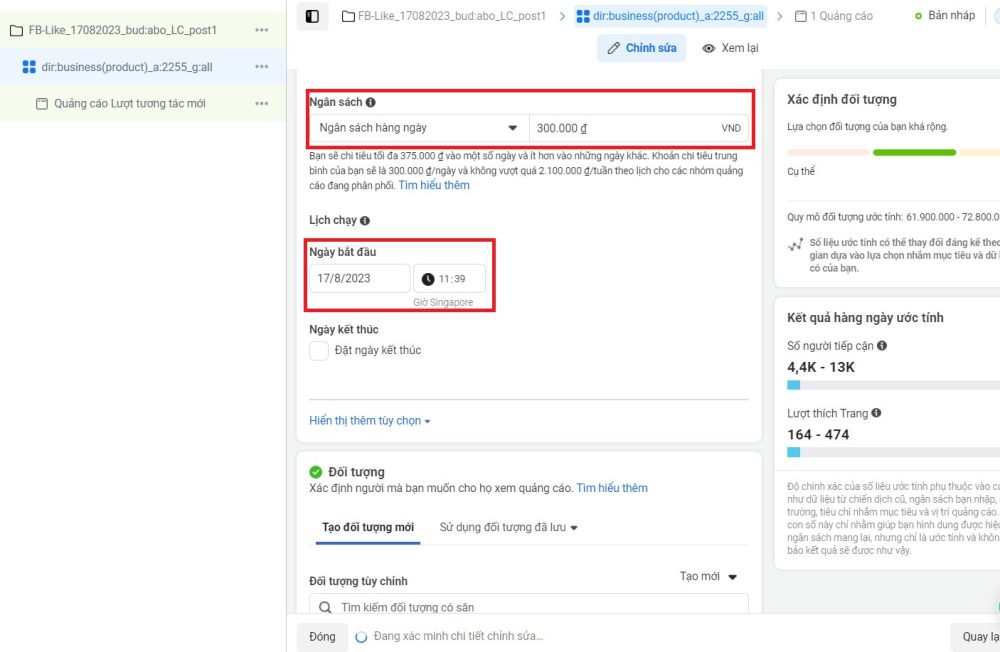Click the Lượt thích Trang estimate bar

click(x=893, y=452)
